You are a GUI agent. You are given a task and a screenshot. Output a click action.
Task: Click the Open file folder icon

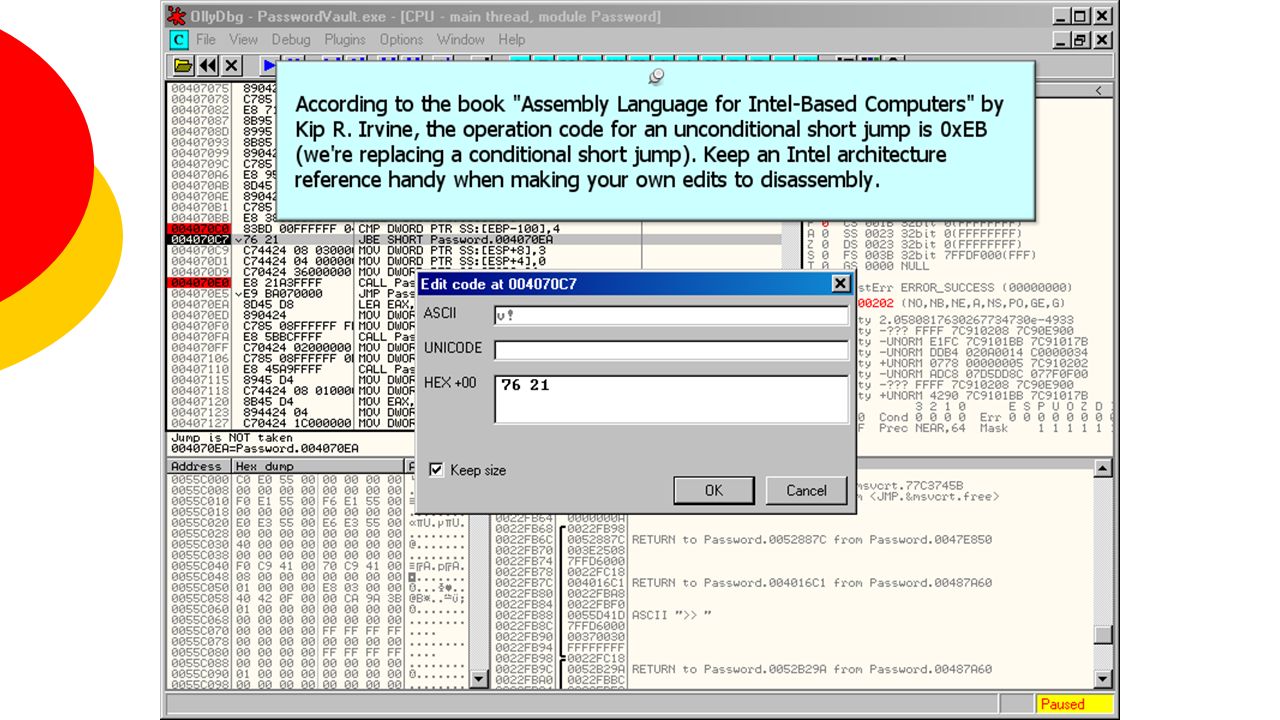(x=183, y=65)
